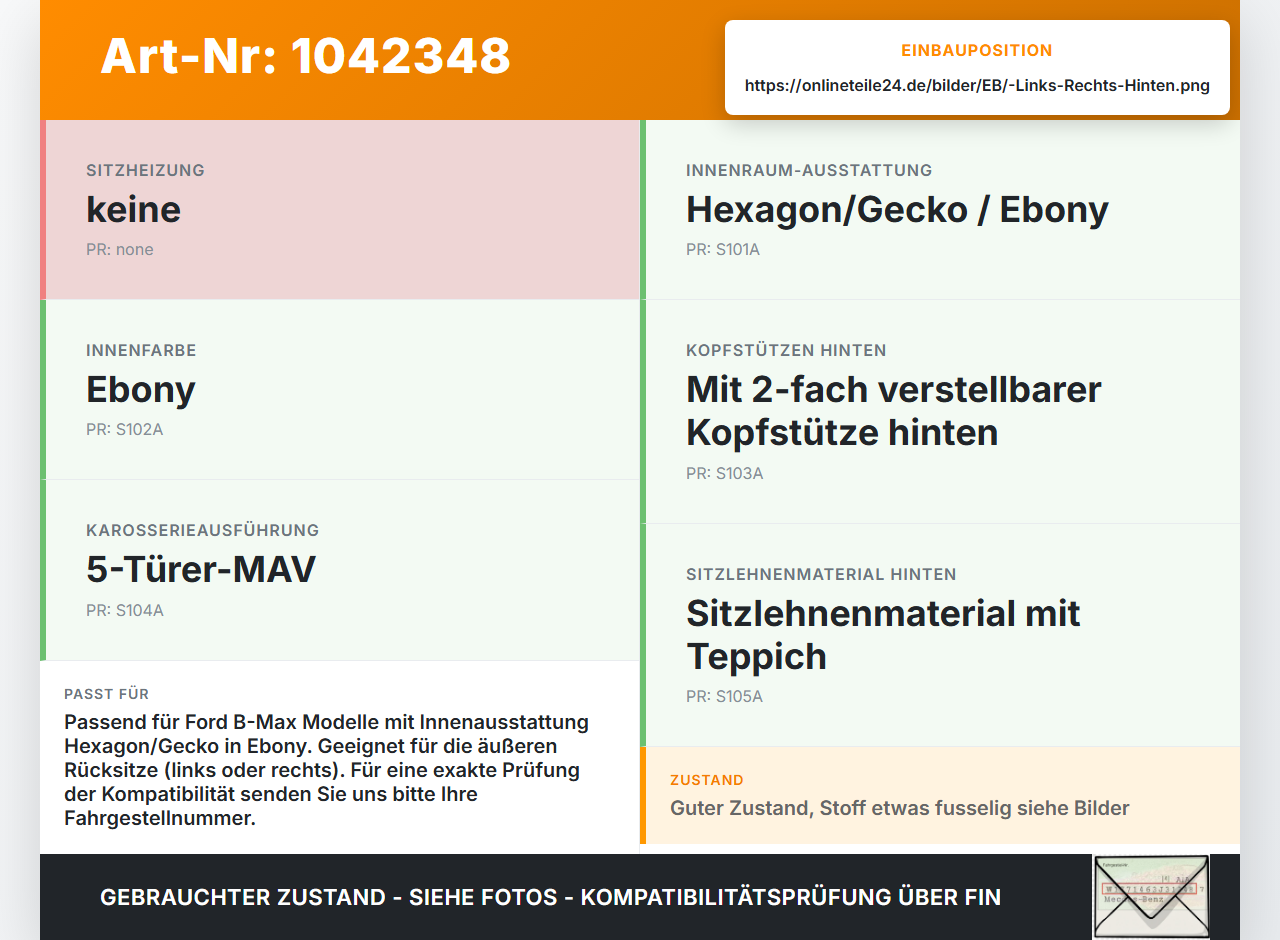Click the 'PR: S105A' code
The height and width of the screenshot is (940, 1280).
[725, 697]
